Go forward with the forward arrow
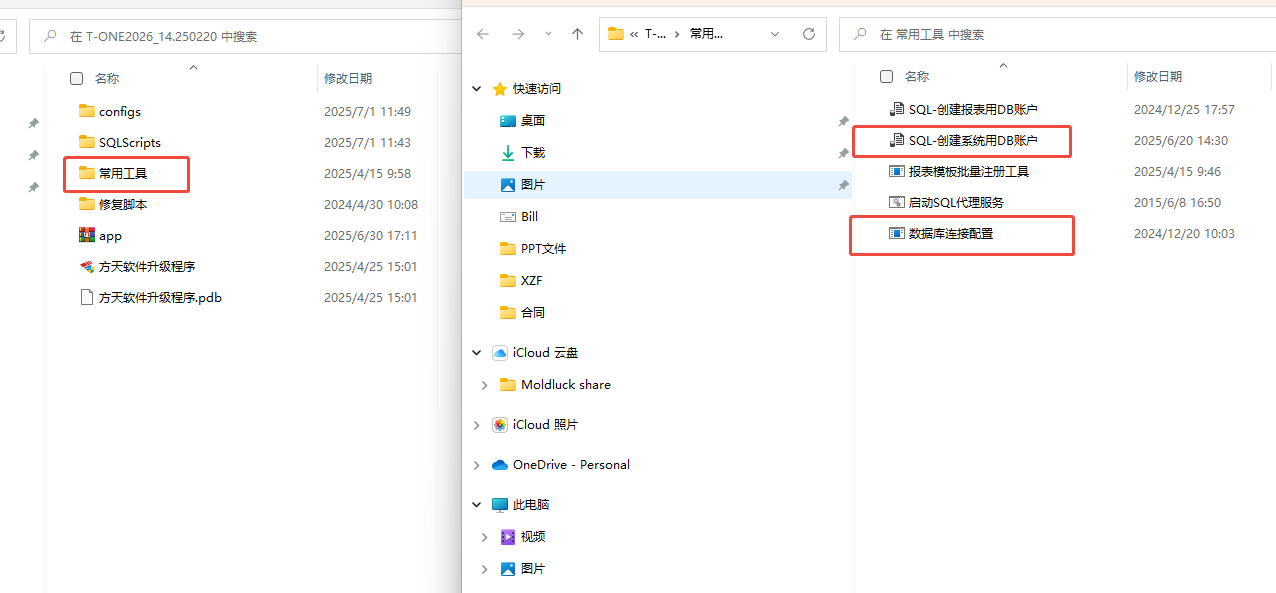Image resolution: width=1276 pixels, height=593 pixels. (517, 34)
